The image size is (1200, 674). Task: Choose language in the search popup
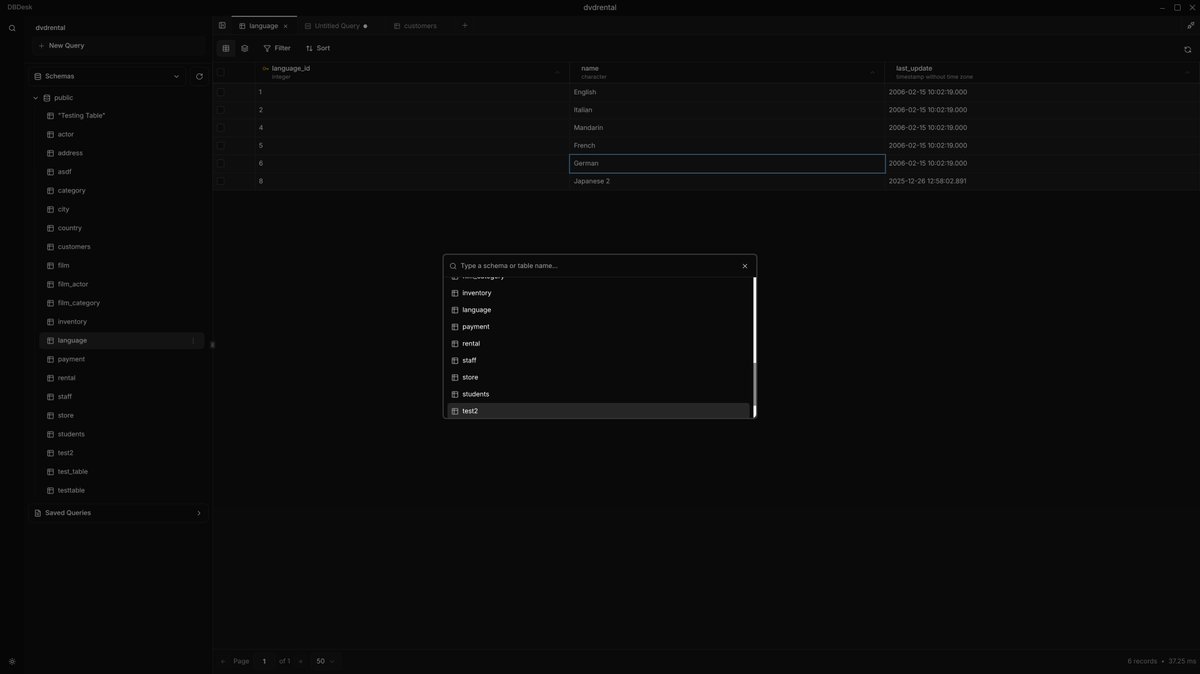coord(598,310)
